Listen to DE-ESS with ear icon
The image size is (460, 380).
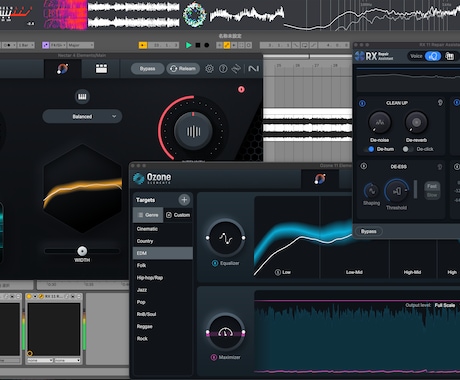click(x=440, y=166)
